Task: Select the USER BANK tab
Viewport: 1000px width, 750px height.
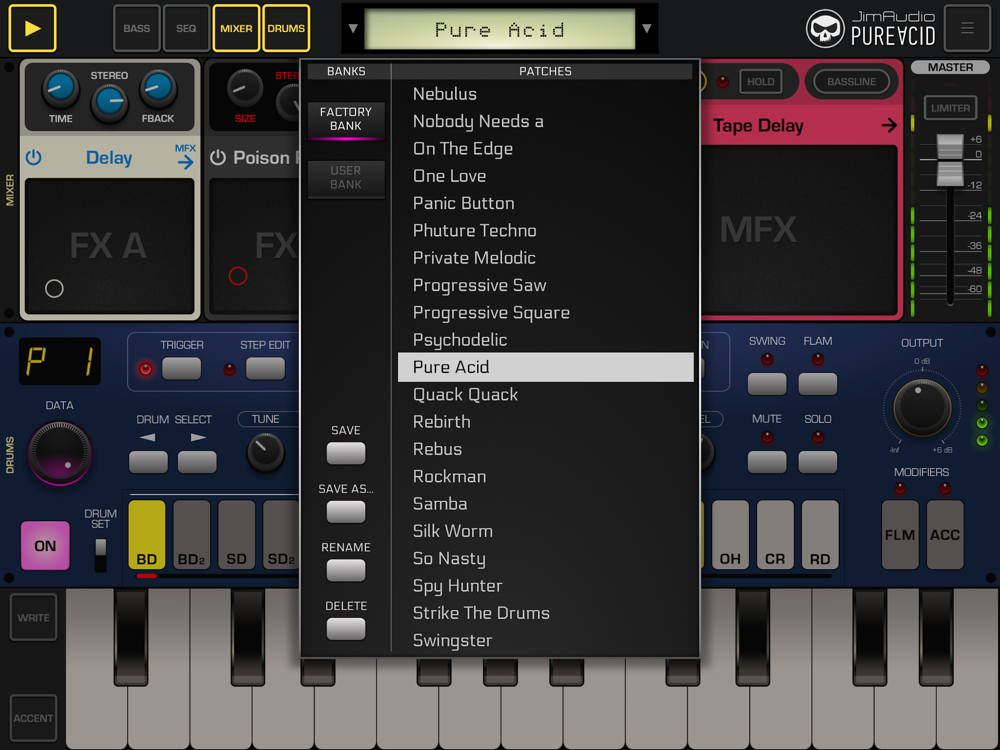Action: [346, 178]
